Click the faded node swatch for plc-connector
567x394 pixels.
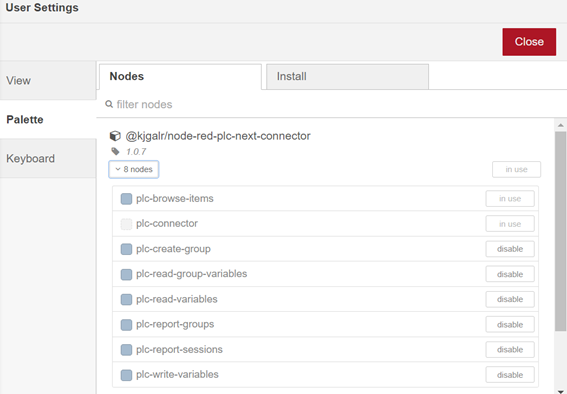pyautogui.click(x=126, y=224)
